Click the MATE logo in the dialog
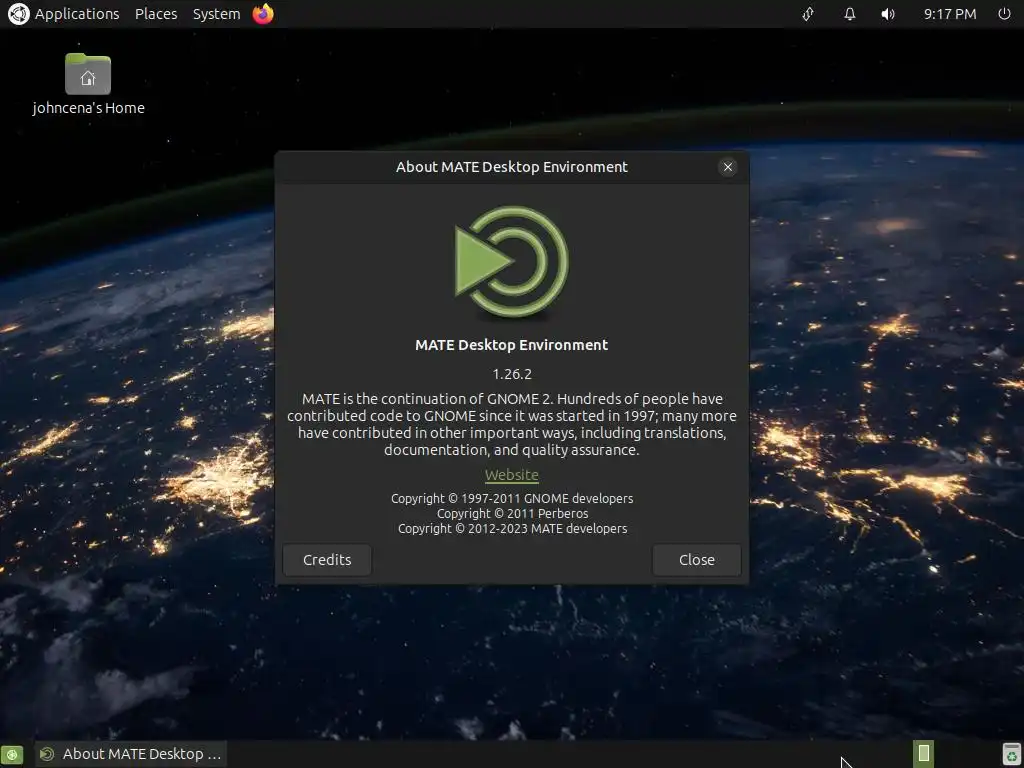This screenshot has height=768, width=1024. tap(512, 261)
